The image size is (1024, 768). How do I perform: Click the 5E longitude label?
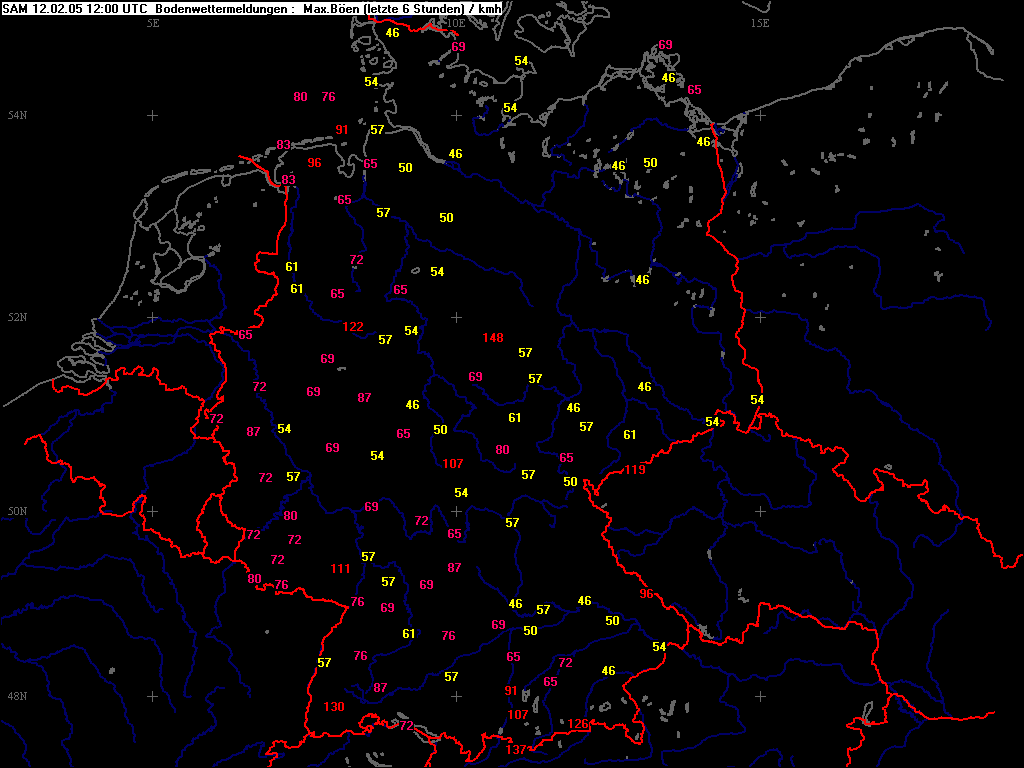[153, 23]
